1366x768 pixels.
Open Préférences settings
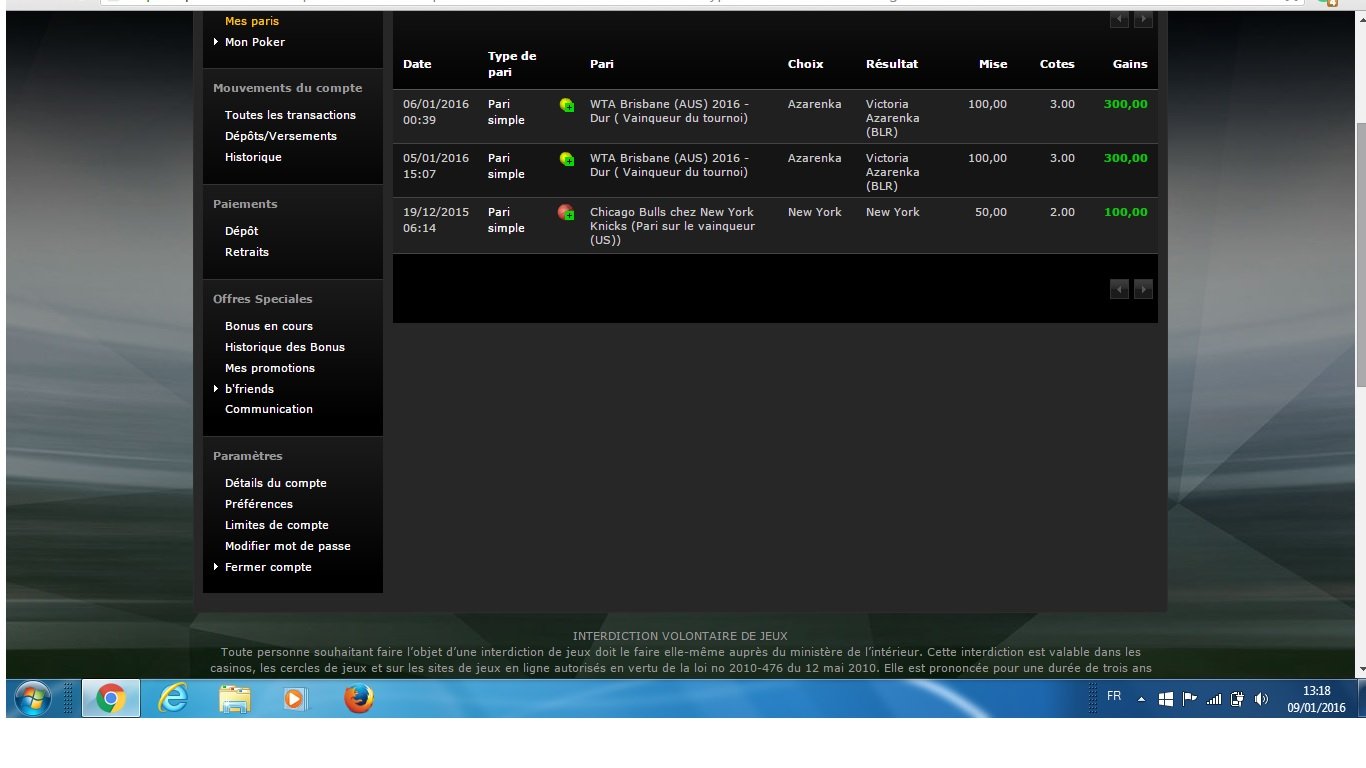click(259, 504)
